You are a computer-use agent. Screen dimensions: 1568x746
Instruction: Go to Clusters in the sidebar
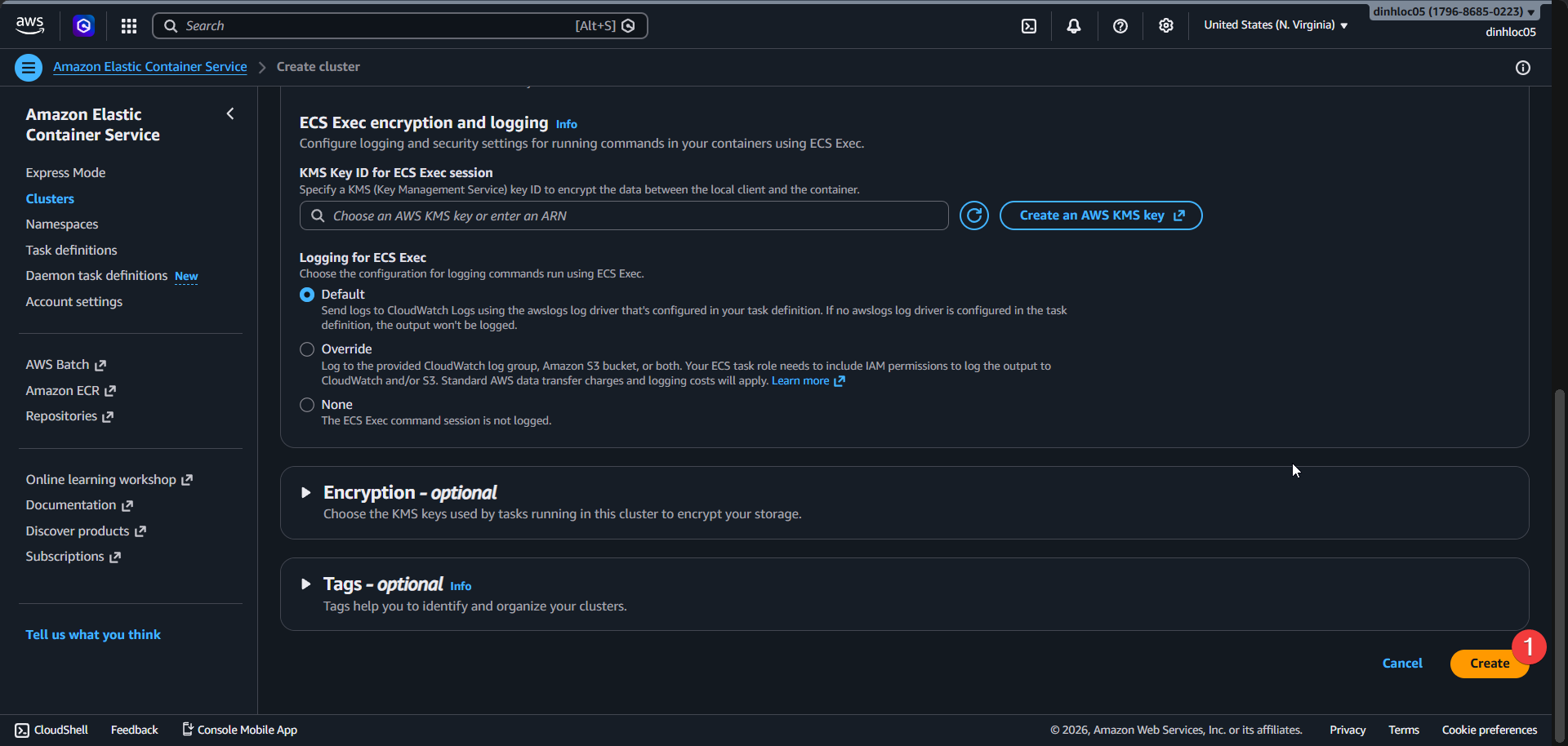point(50,198)
